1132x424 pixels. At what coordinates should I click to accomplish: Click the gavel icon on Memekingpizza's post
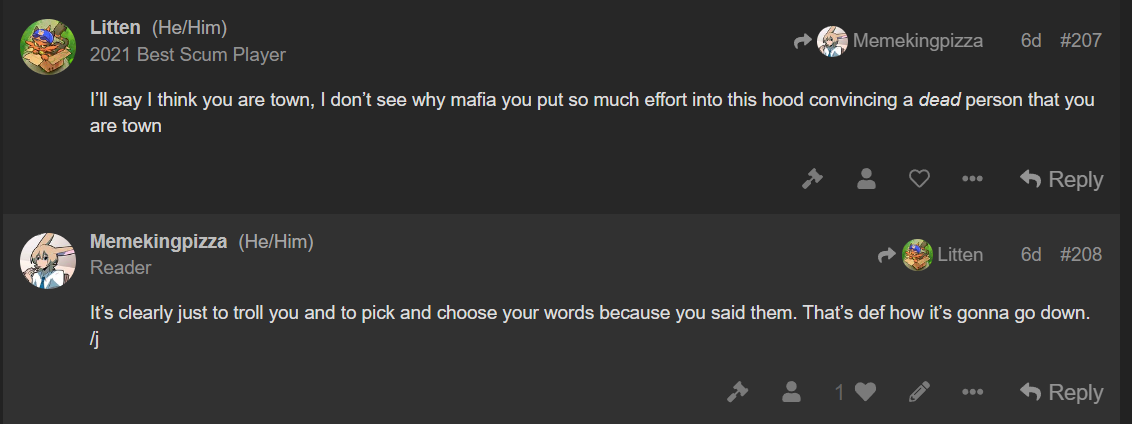[737, 392]
